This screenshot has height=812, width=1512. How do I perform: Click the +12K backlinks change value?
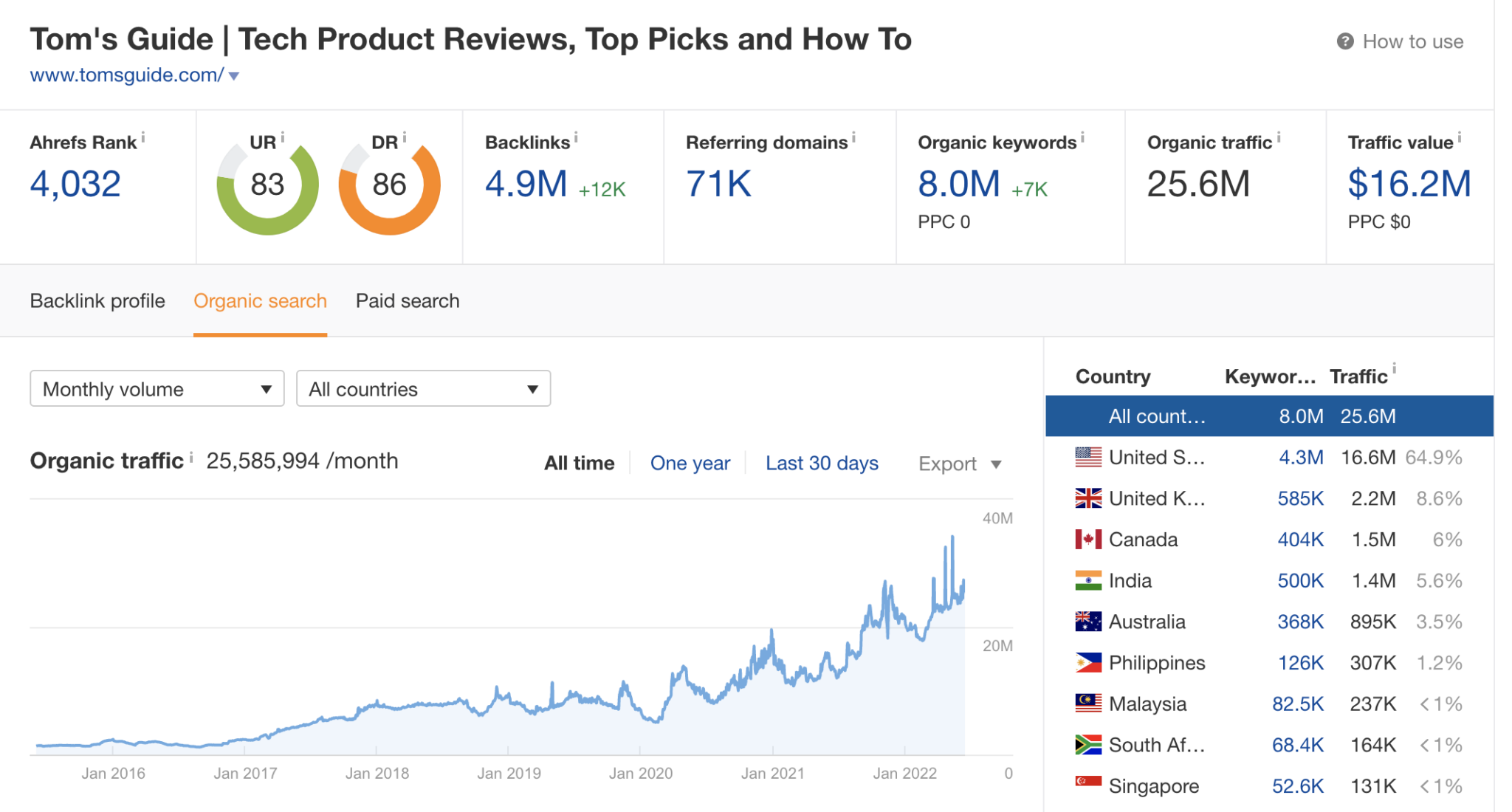click(602, 190)
